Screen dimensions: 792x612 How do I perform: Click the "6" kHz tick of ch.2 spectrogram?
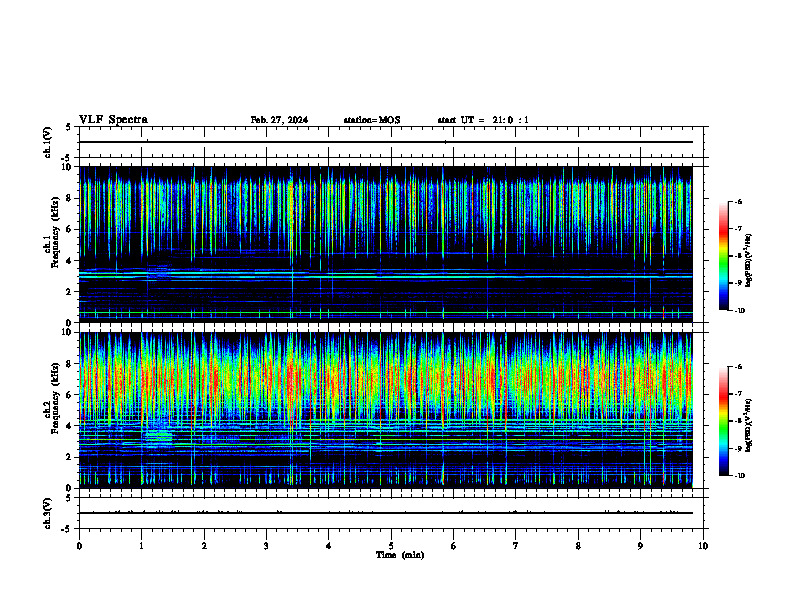point(69,395)
